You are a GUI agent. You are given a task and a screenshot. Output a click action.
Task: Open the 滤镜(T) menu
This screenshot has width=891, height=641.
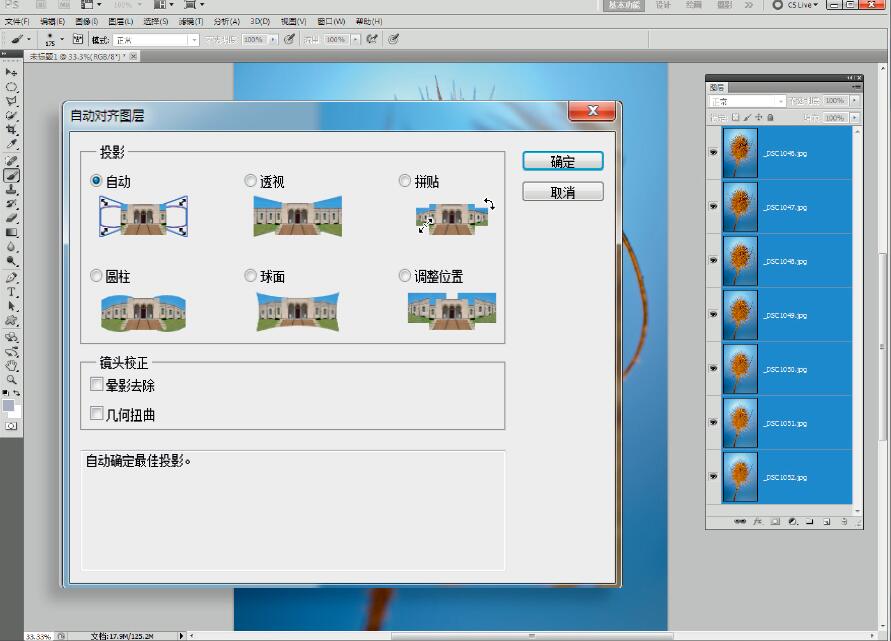coord(190,21)
